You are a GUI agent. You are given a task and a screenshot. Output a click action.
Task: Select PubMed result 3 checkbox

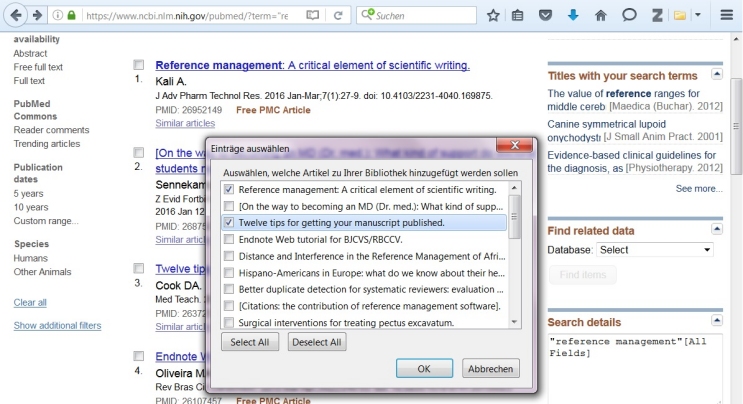(x=138, y=269)
